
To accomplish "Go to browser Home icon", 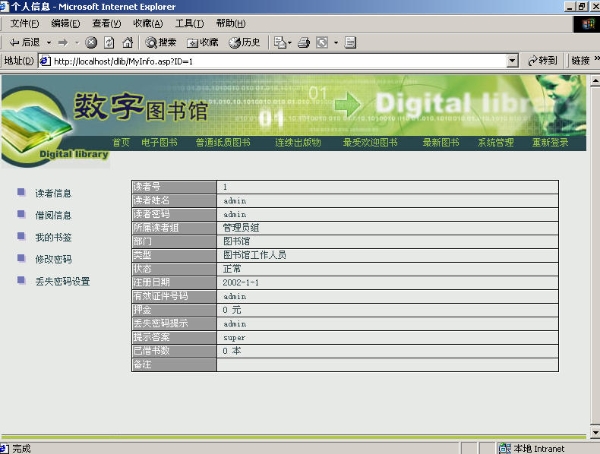I will tap(127, 42).
